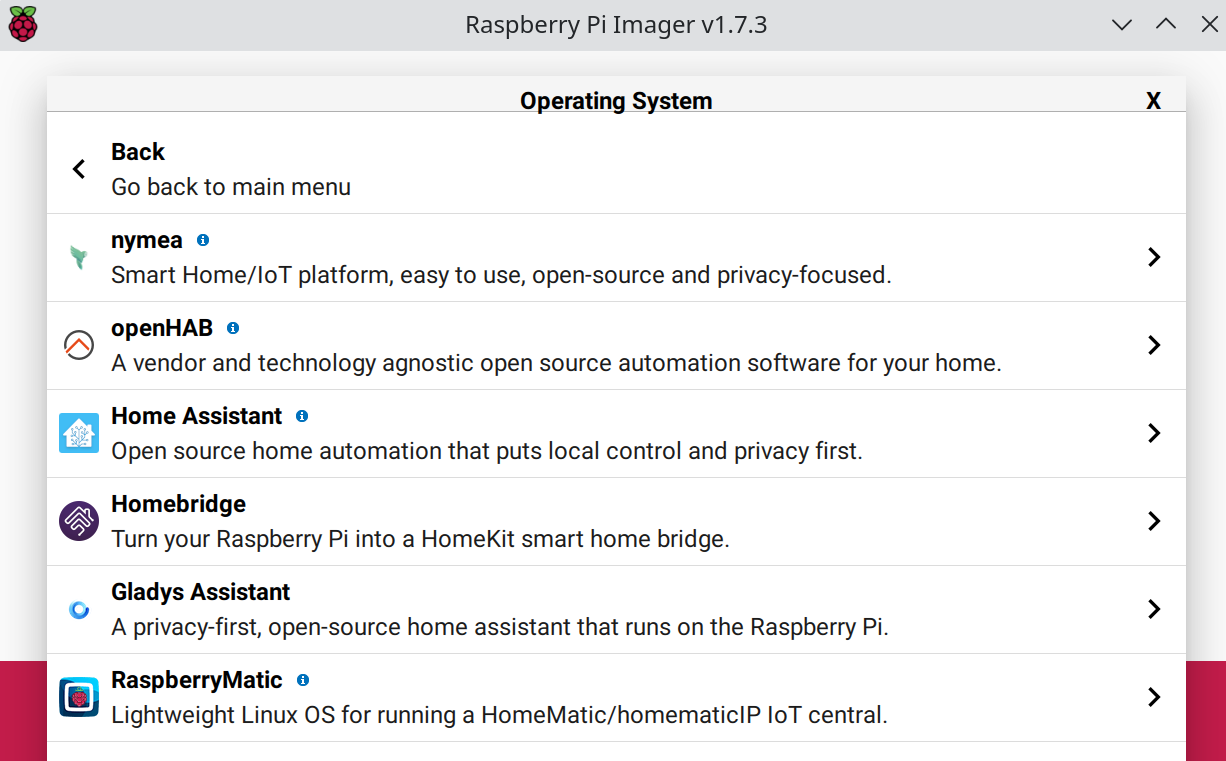The image size is (1226, 761).
Task: Open the info icon next to openHAB
Action: (x=233, y=328)
